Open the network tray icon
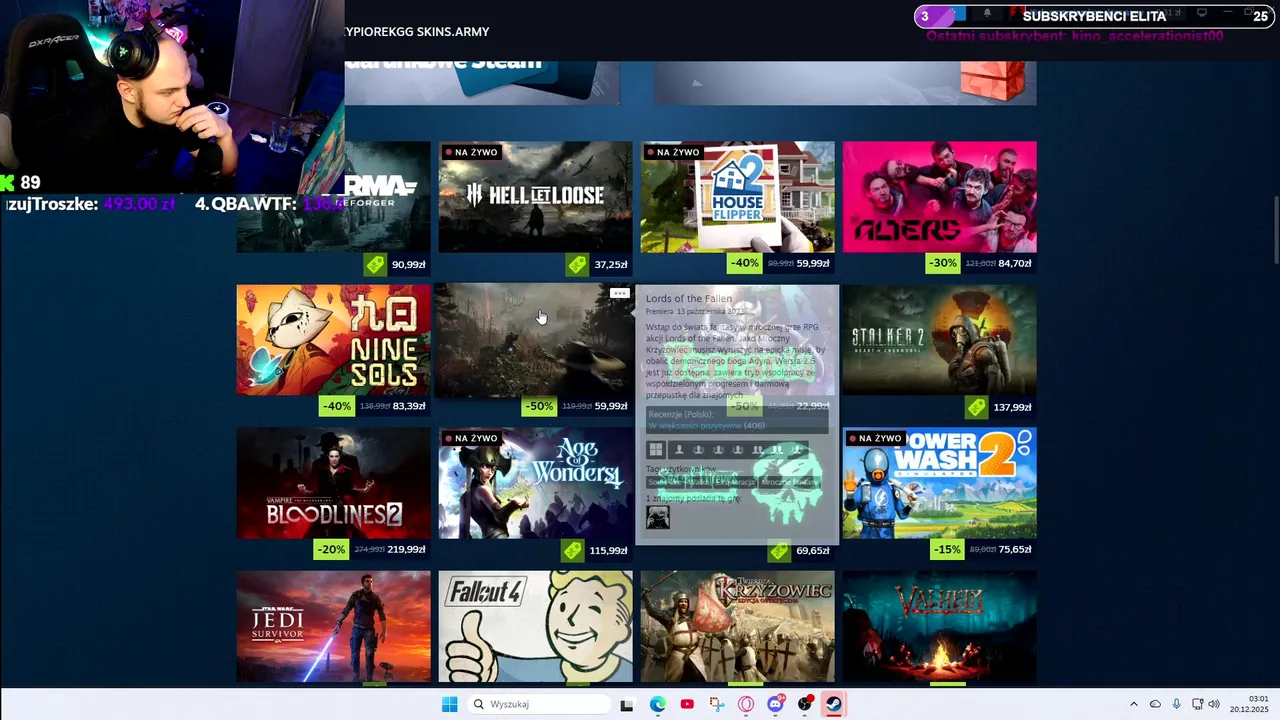The width and height of the screenshot is (1280, 720). click(1196, 705)
